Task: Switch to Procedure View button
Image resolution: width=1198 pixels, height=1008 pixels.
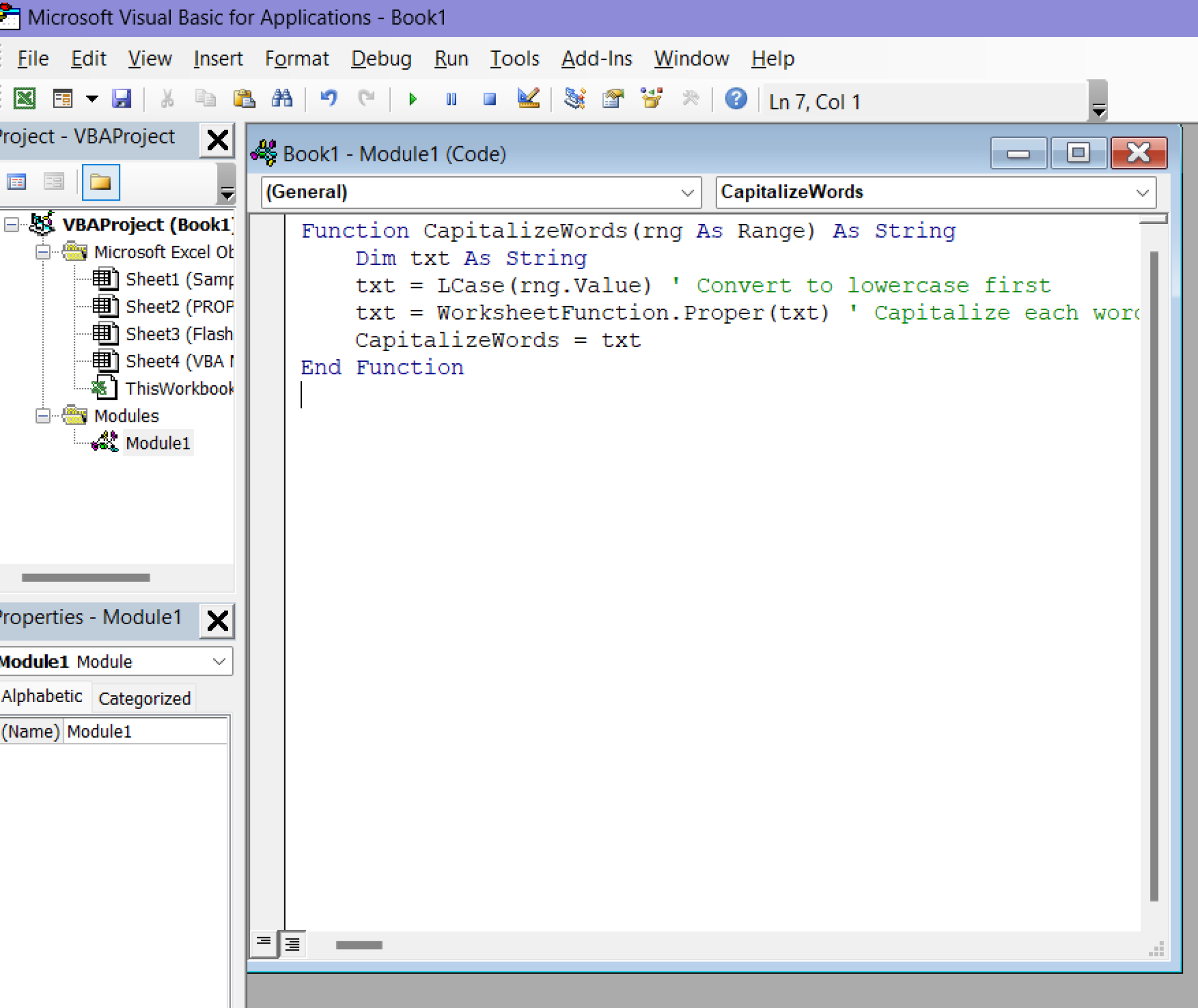Action: point(264,942)
